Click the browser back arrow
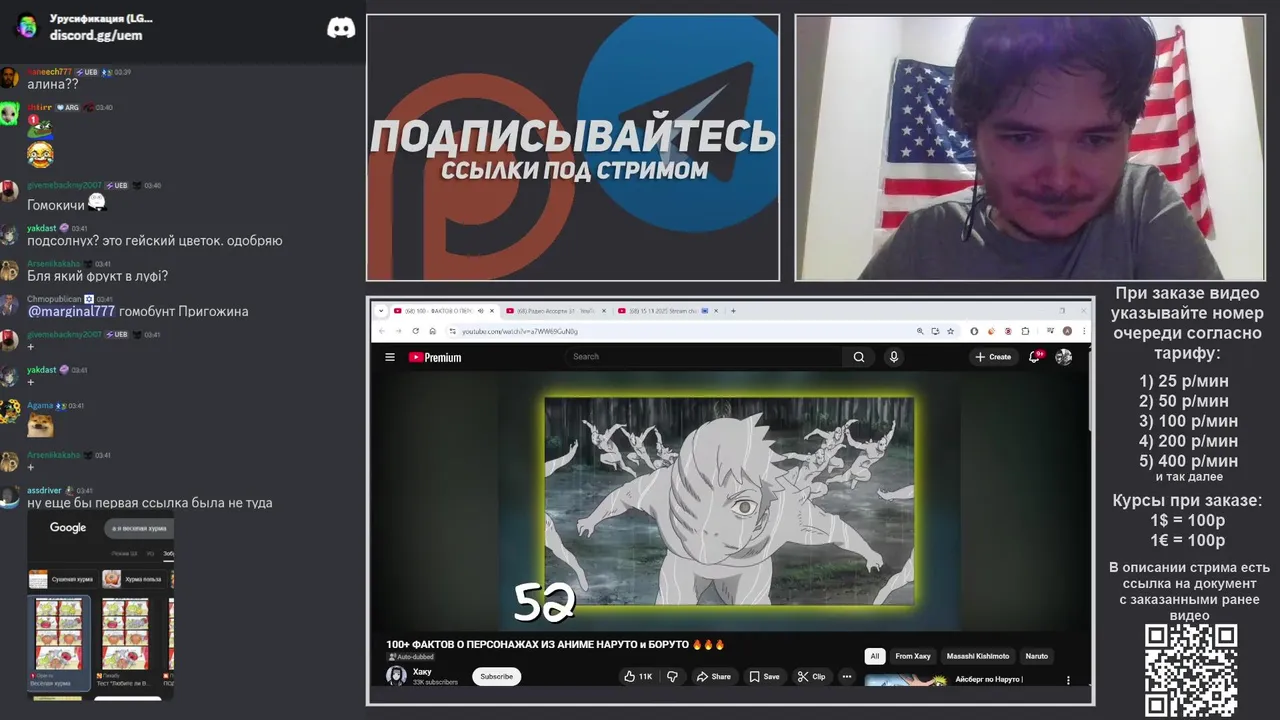The width and height of the screenshot is (1280, 720). coord(381,331)
